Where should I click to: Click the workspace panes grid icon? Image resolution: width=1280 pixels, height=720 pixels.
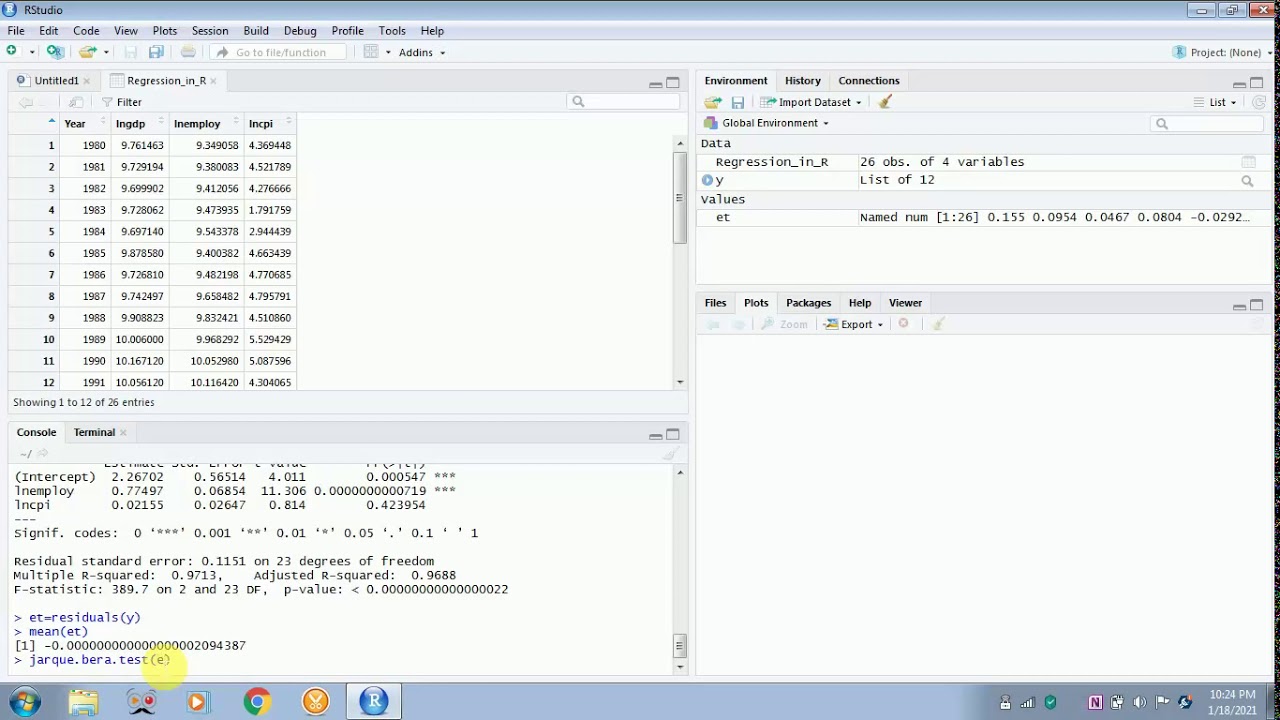click(371, 52)
